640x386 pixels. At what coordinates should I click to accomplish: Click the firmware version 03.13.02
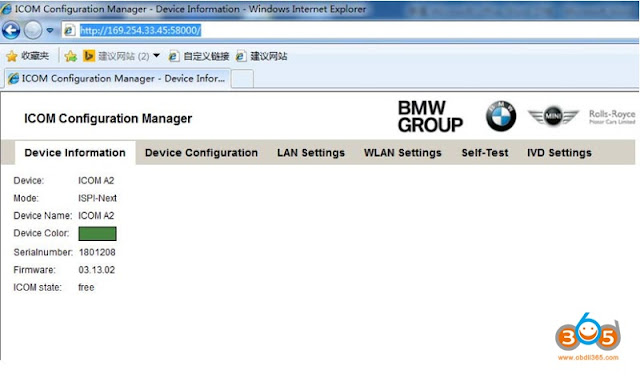[x=97, y=270]
